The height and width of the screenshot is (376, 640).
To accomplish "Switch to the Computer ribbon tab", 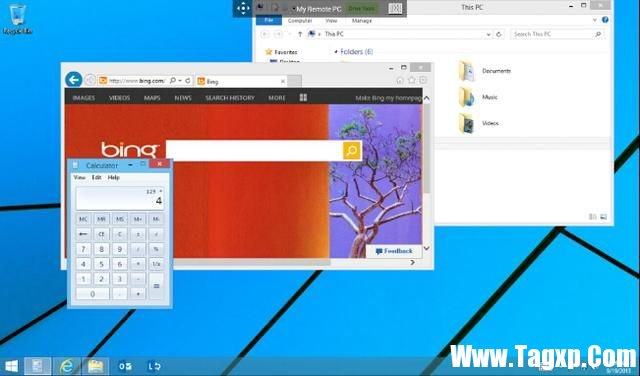I will [x=300, y=20].
